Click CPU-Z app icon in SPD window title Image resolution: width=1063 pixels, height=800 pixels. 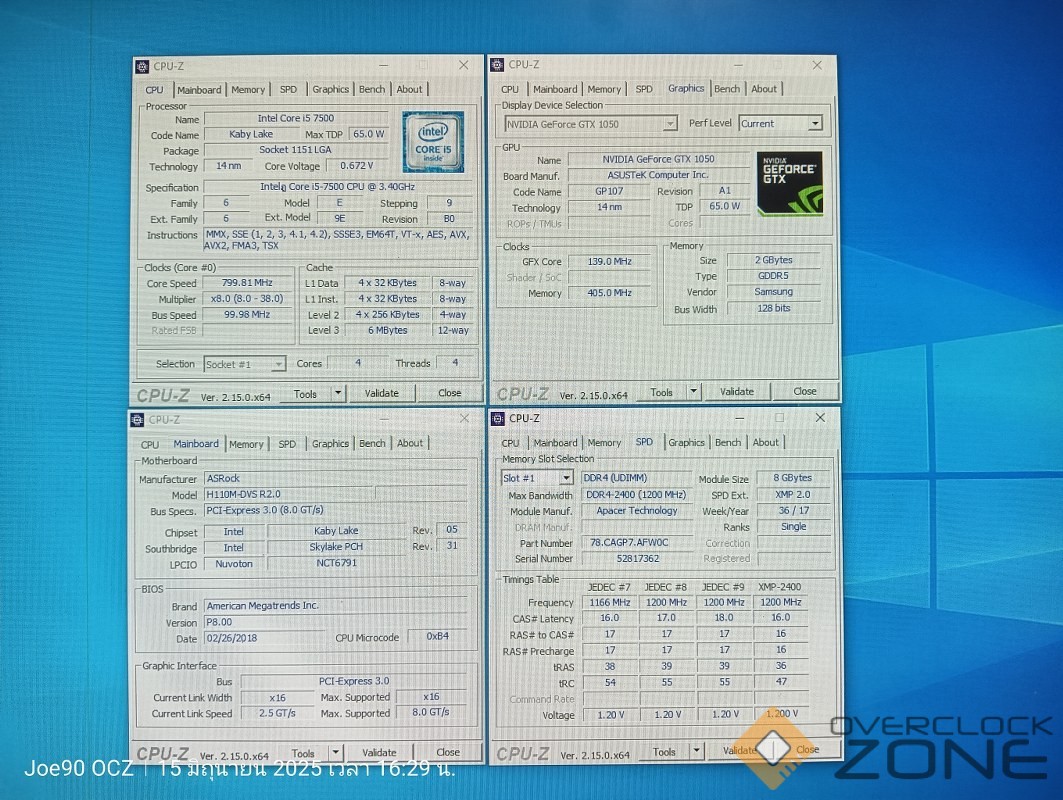[x=498, y=418]
